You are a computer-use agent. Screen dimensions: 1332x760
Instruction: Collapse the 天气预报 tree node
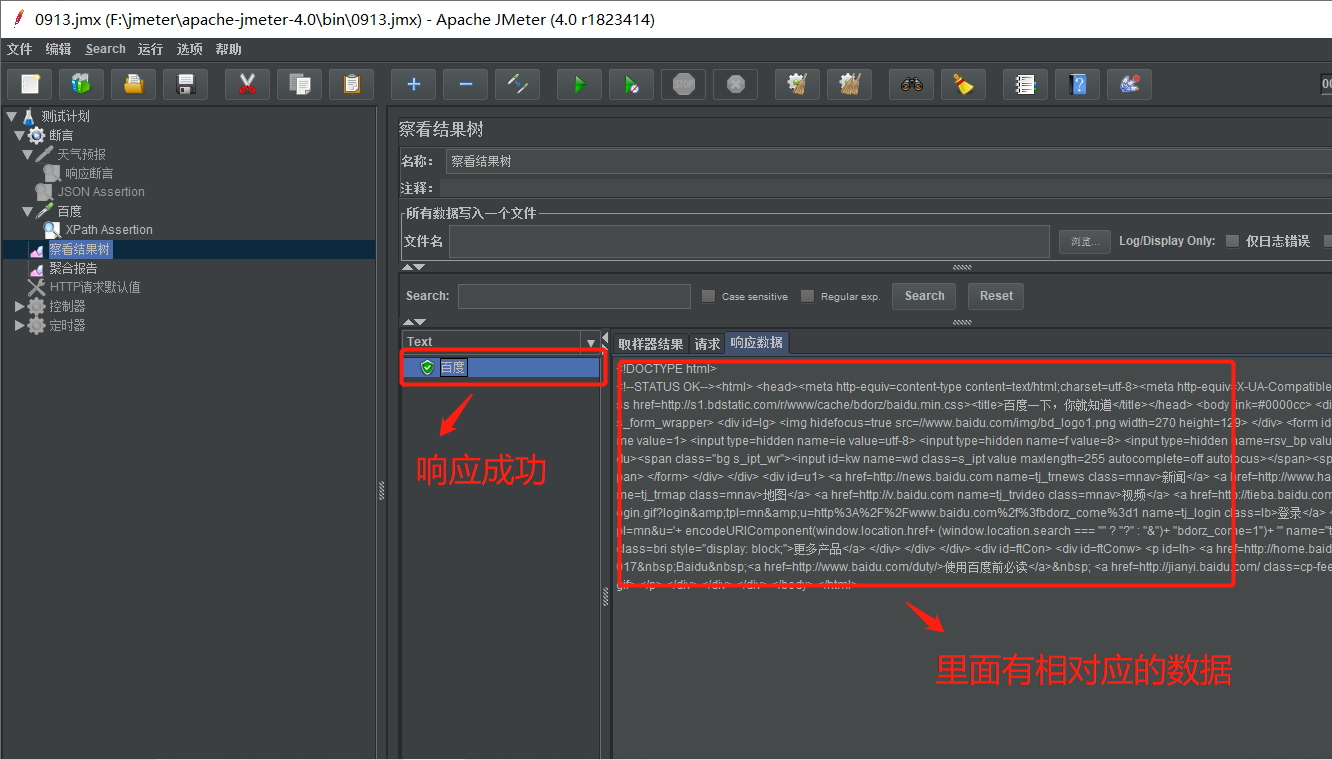(x=28, y=154)
